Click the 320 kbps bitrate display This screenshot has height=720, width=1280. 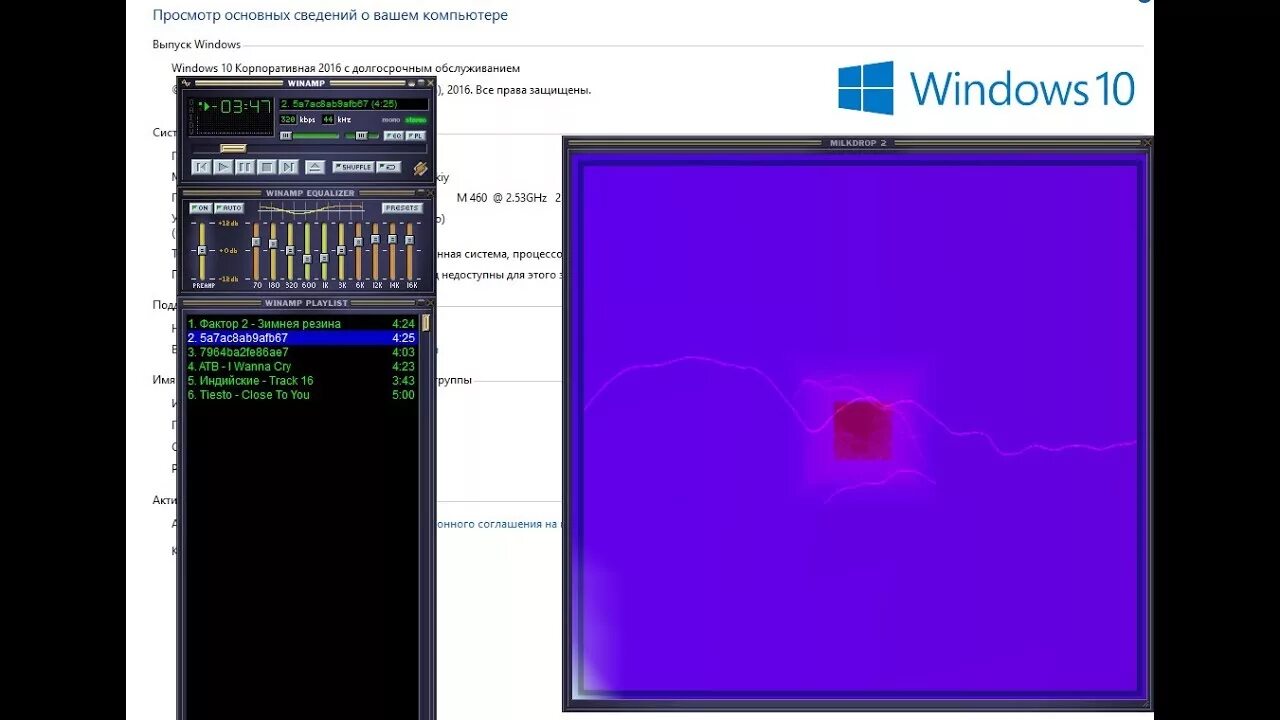point(288,119)
